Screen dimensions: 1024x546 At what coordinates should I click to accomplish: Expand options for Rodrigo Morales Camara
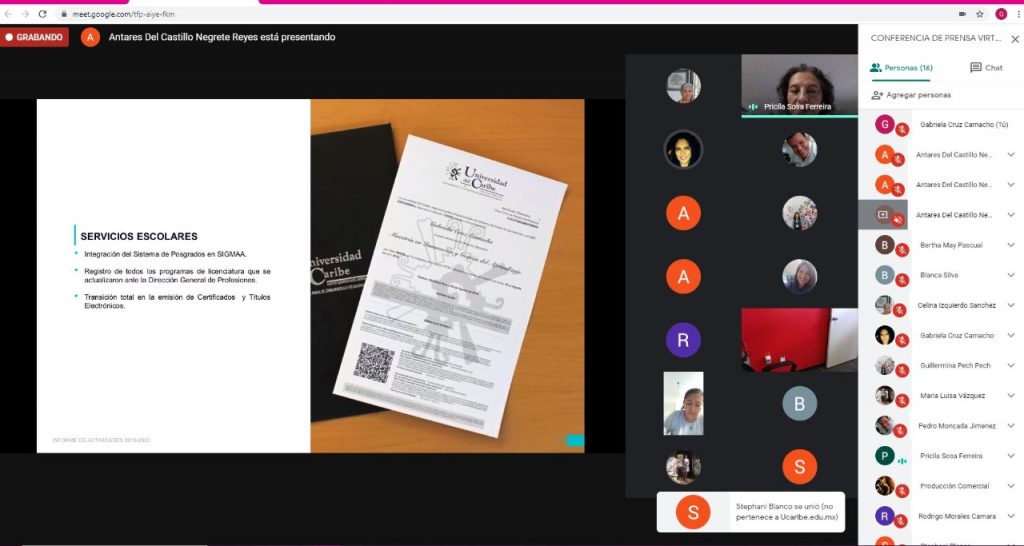1011,516
